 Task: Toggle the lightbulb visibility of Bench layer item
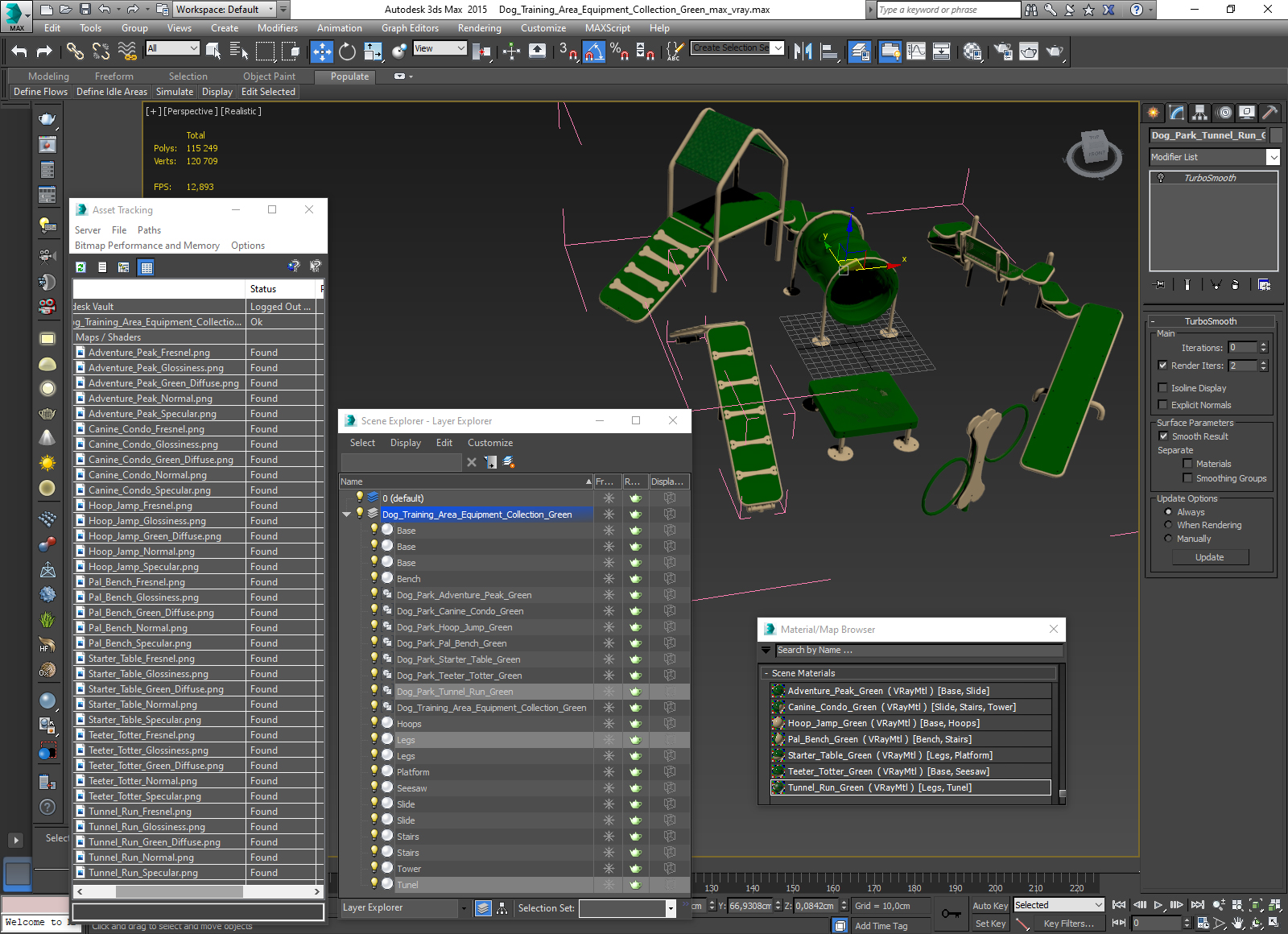click(374, 578)
